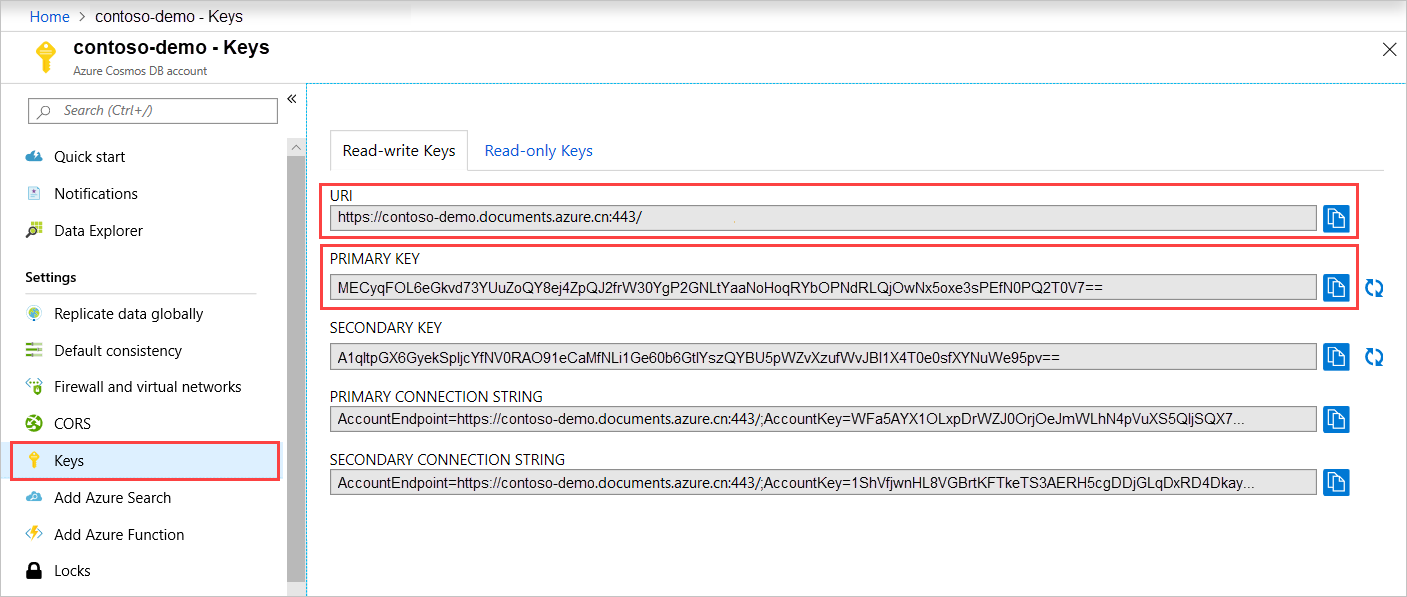This screenshot has height=597, width=1407.
Task: Switch to Read-only Keys tab
Action: (538, 151)
